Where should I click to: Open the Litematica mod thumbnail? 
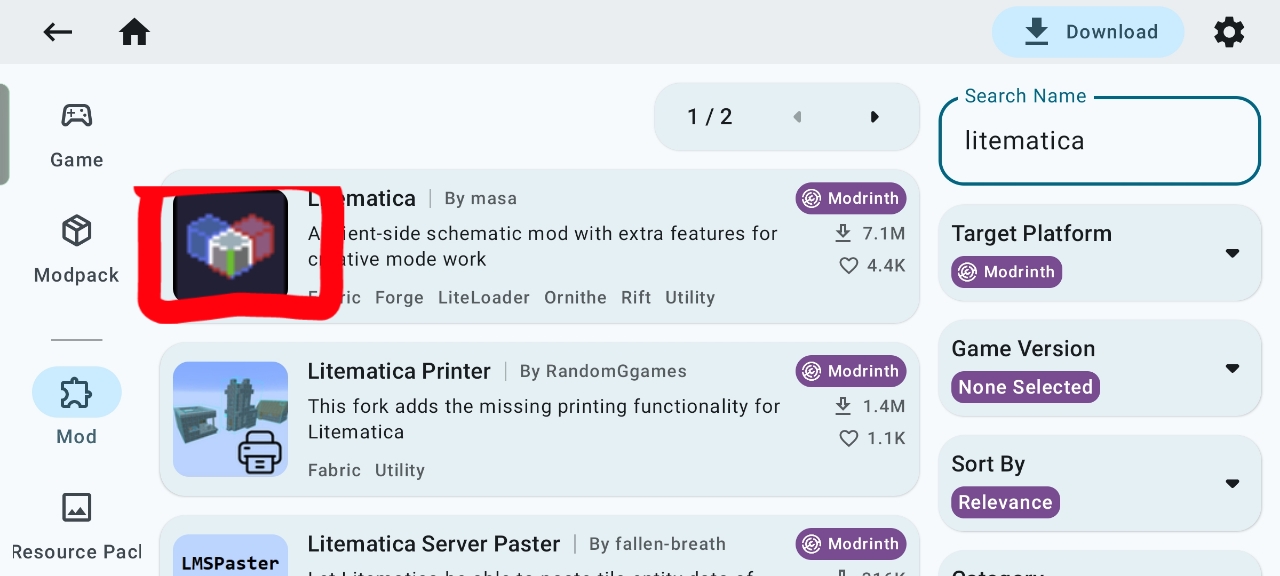point(231,246)
